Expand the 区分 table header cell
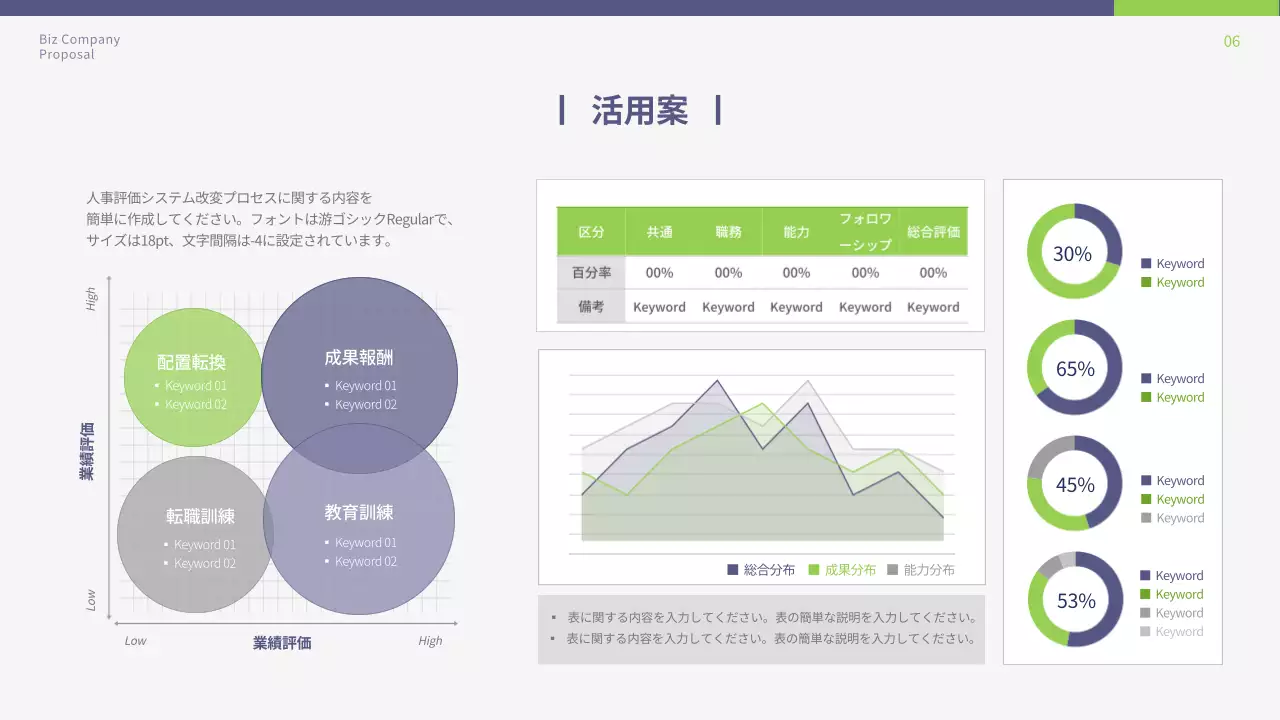Screen dimensions: 1280x720 click(592, 231)
